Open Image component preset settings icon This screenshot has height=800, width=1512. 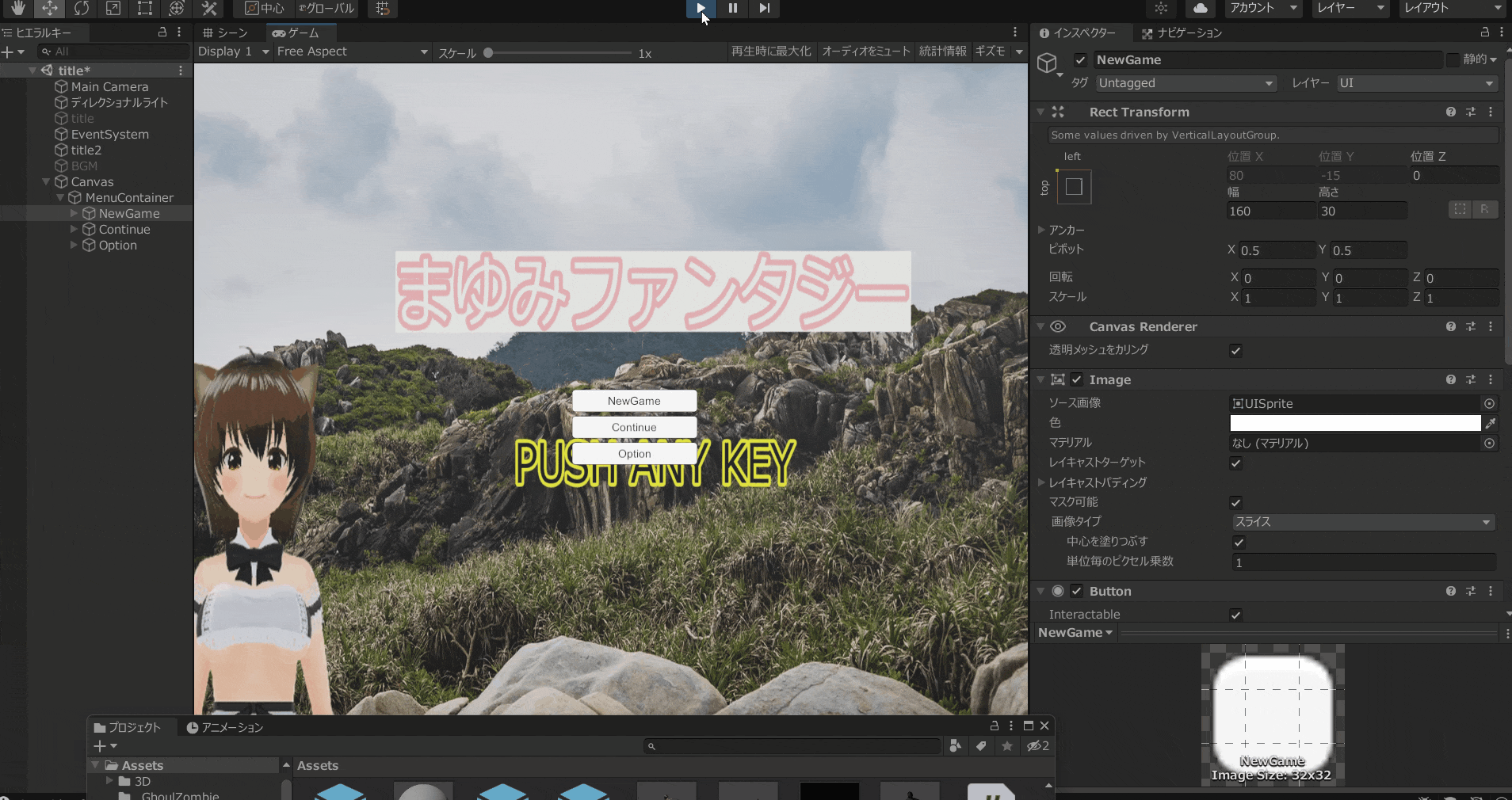1471,380
